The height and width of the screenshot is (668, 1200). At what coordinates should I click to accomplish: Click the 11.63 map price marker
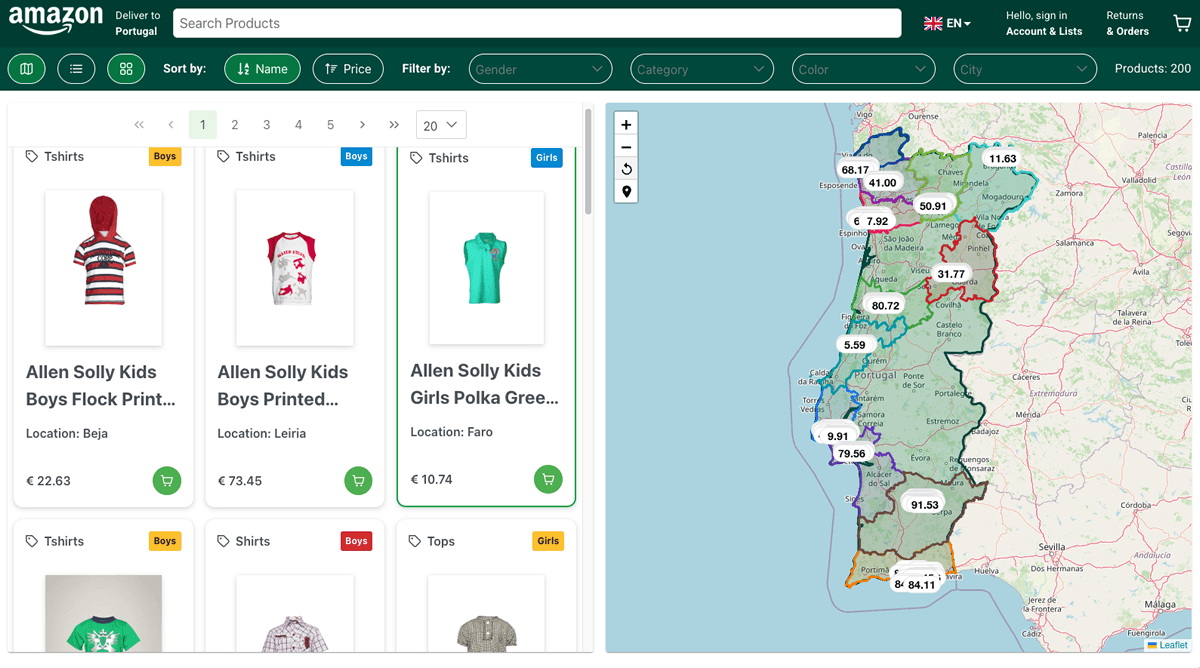[1002, 159]
